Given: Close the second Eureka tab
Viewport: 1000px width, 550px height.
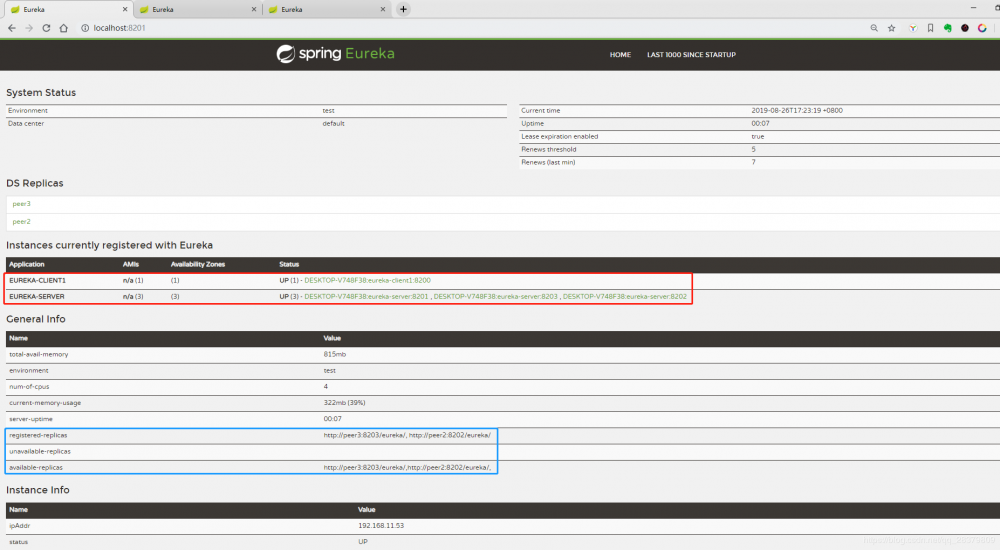Looking at the screenshot, I should [x=254, y=10].
